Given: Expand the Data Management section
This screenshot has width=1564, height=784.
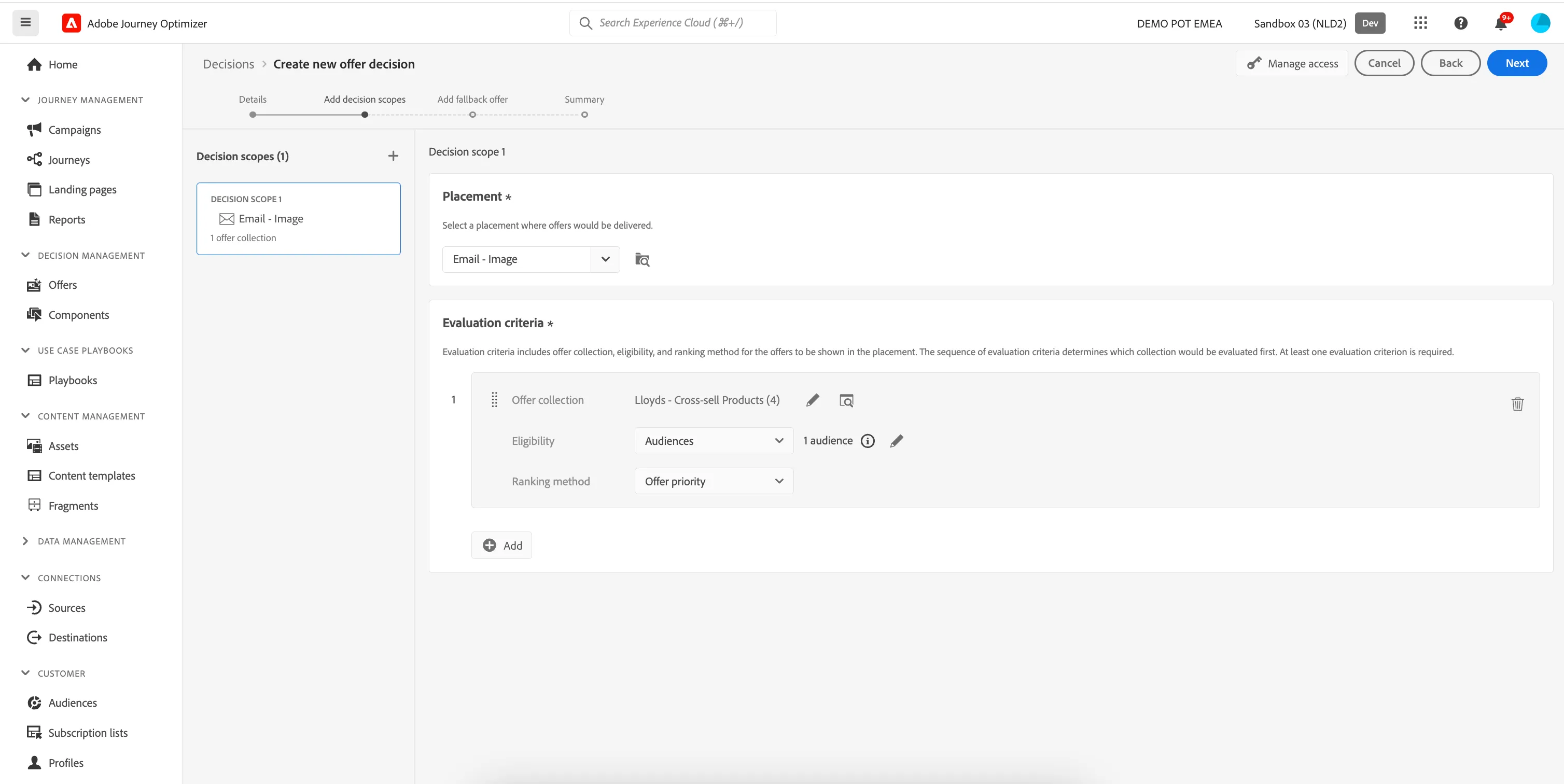Looking at the screenshot, I should click(x=25, y=541).
